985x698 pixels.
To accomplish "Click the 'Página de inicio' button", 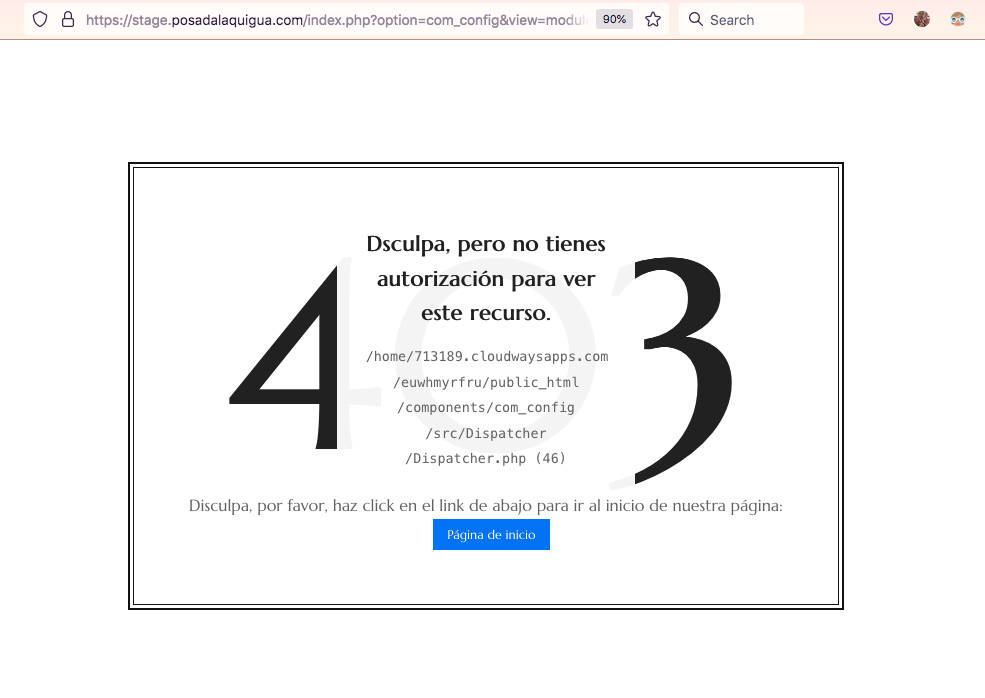I will (x=491, y=535).
